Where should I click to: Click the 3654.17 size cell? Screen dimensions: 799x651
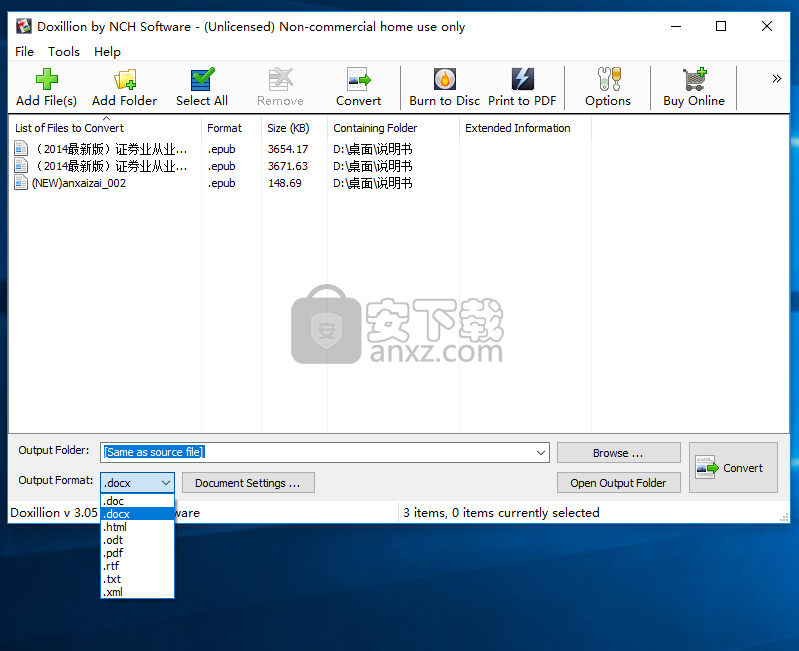[x=288, y=149]
